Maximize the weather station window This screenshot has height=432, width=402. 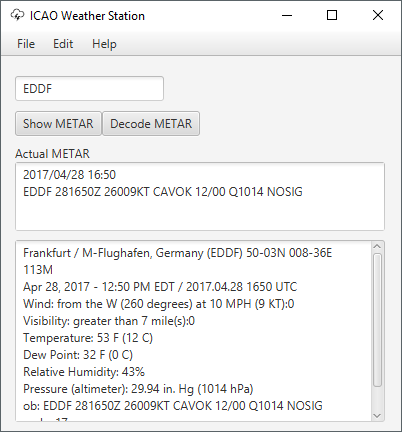(332, 15)
